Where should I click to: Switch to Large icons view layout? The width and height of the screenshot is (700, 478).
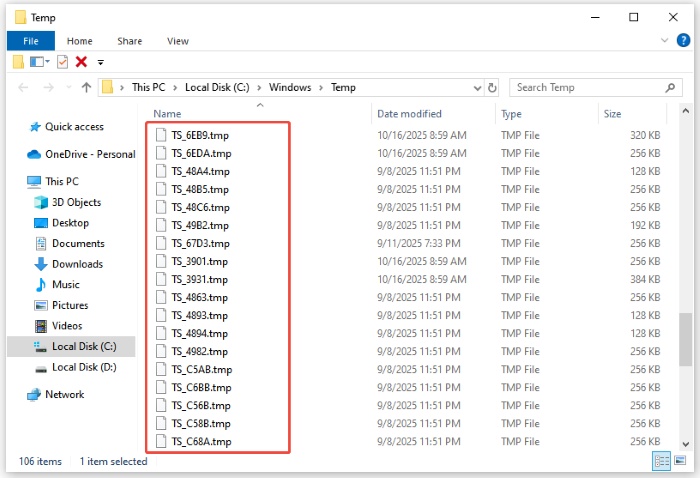coord(680,460)
